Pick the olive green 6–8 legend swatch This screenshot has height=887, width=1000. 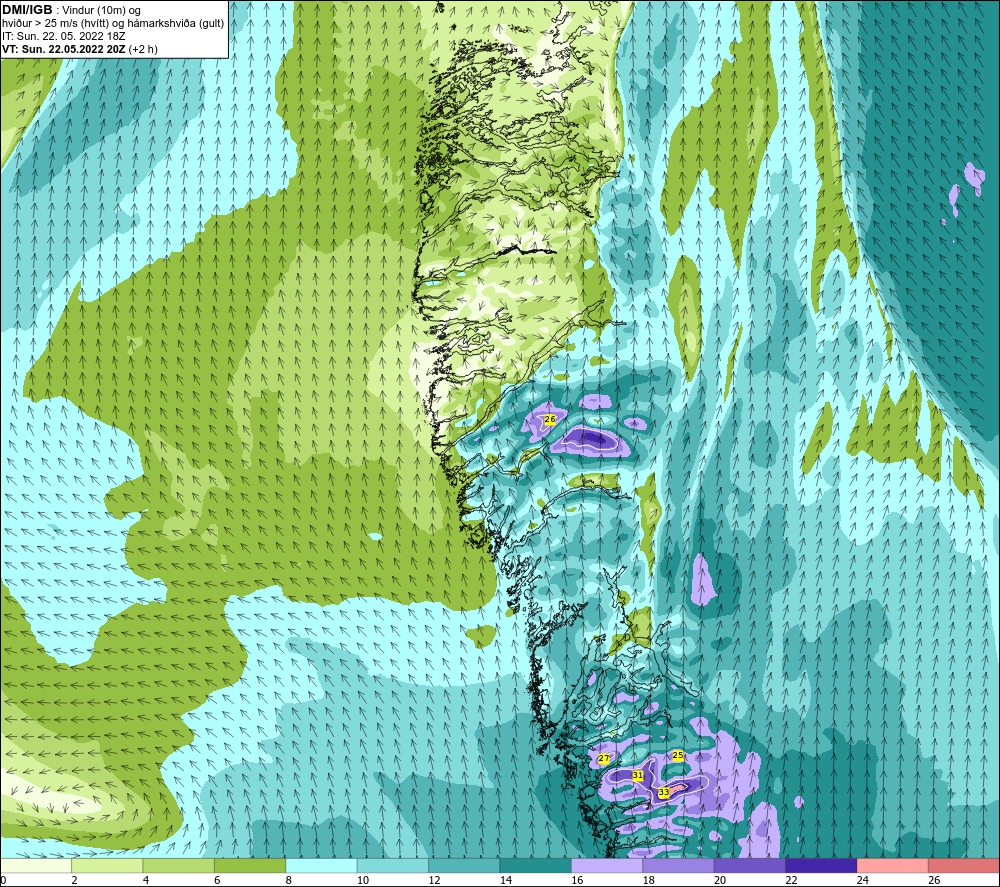click(x=250, y=866)
